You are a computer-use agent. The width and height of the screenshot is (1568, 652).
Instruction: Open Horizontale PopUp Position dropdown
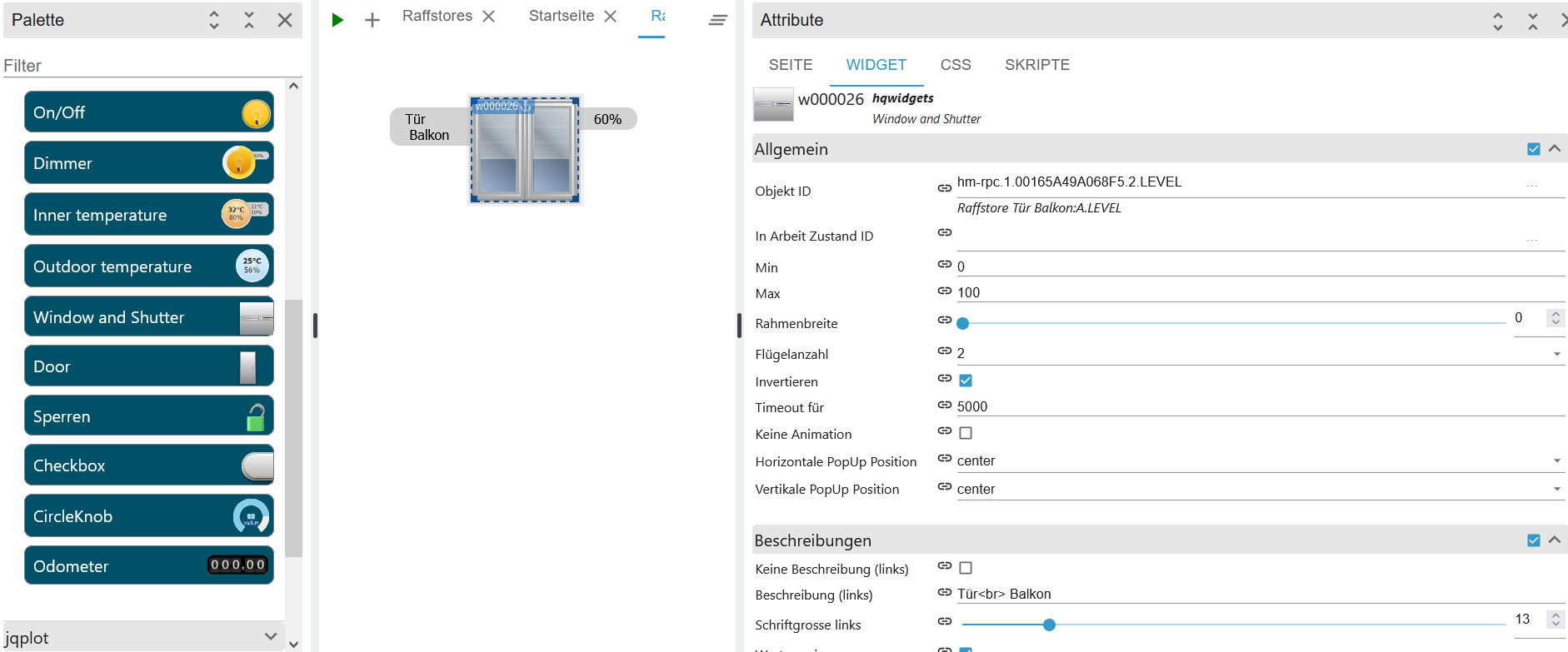(x=1556, y=461)
